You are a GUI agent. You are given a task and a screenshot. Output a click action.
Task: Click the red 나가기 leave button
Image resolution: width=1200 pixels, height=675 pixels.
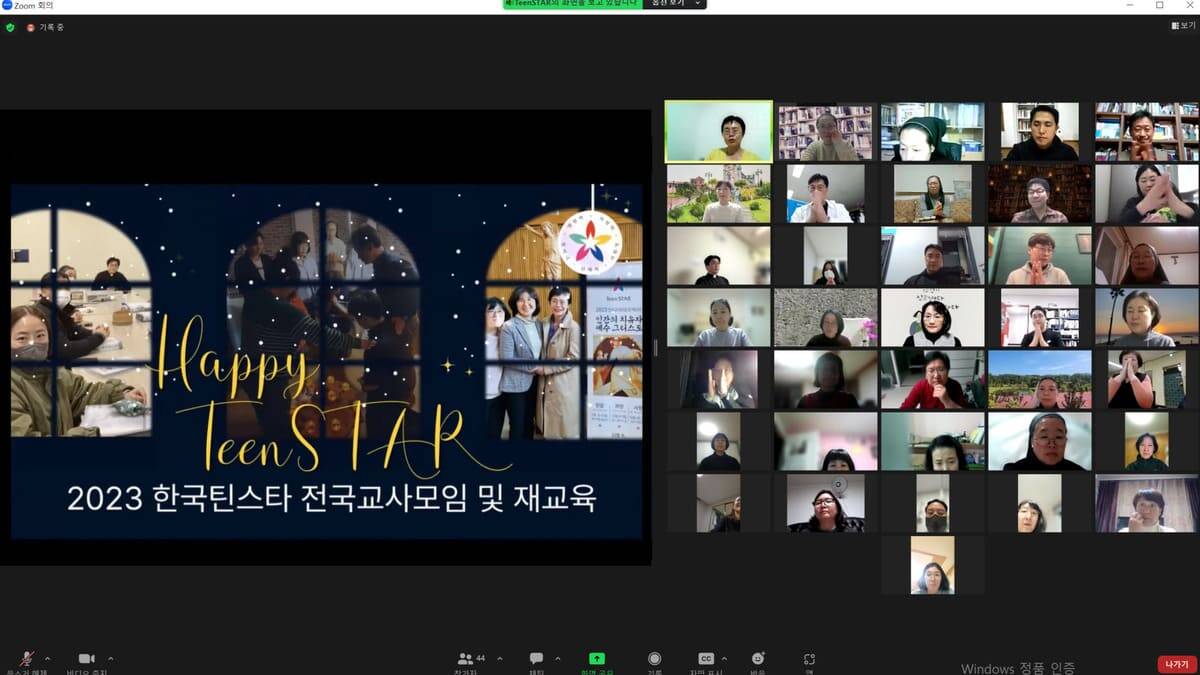click(x=1175, y=664)
